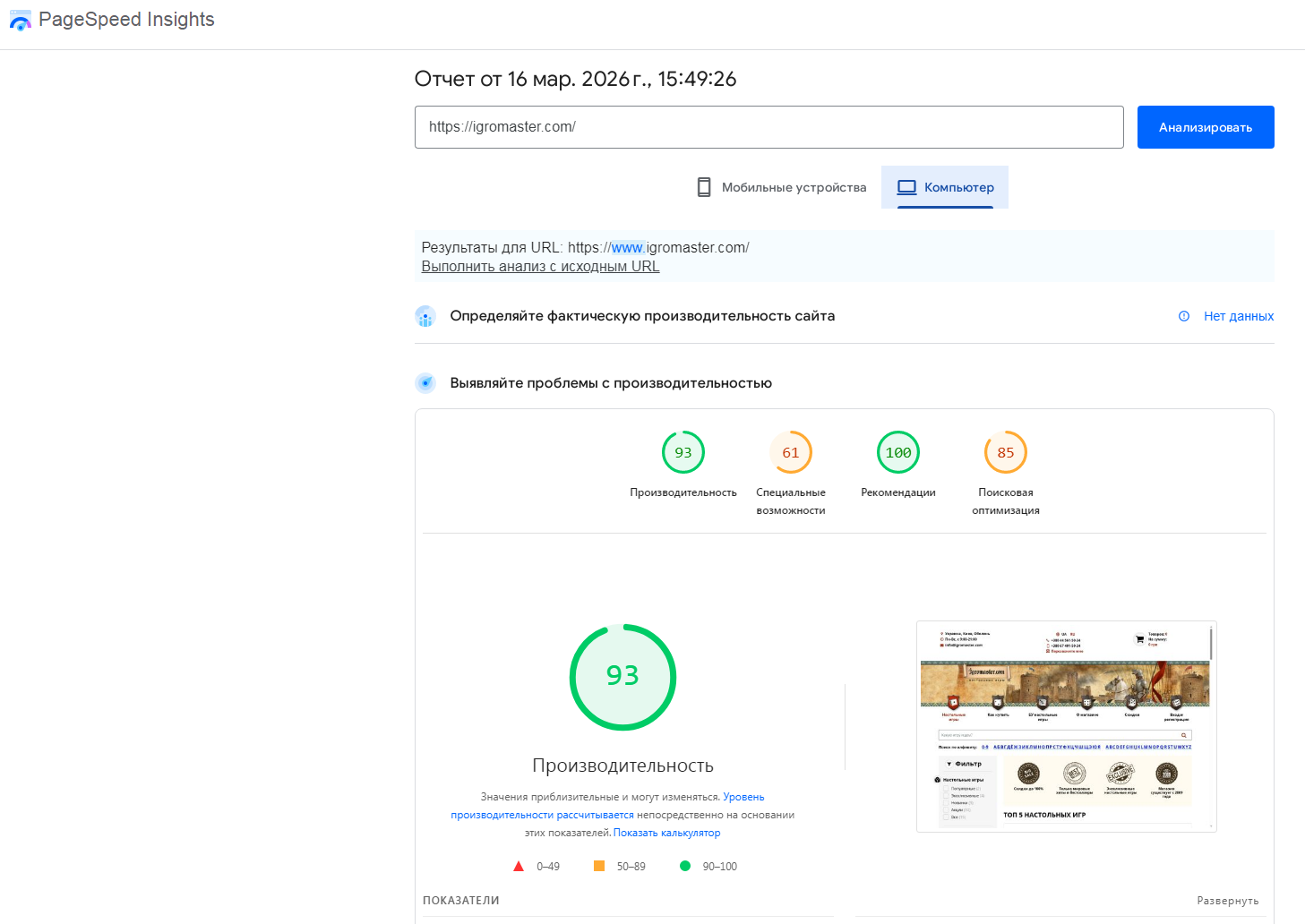Select the 85 Поисковая оптимизация score gauge
The width and height of the screenshot is (1305, 924).
(1005, 453)
